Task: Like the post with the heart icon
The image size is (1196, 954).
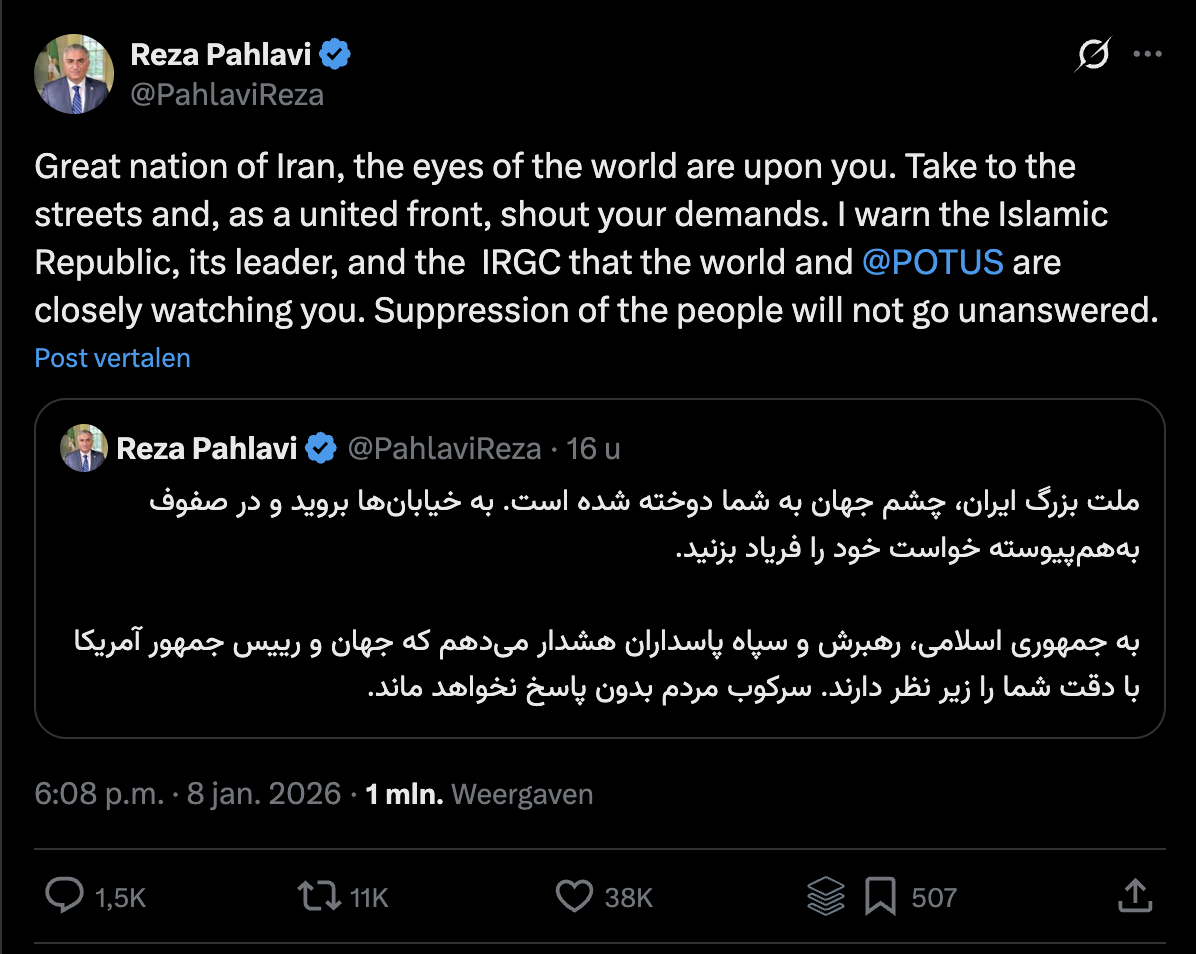Action: coord(574,896)
